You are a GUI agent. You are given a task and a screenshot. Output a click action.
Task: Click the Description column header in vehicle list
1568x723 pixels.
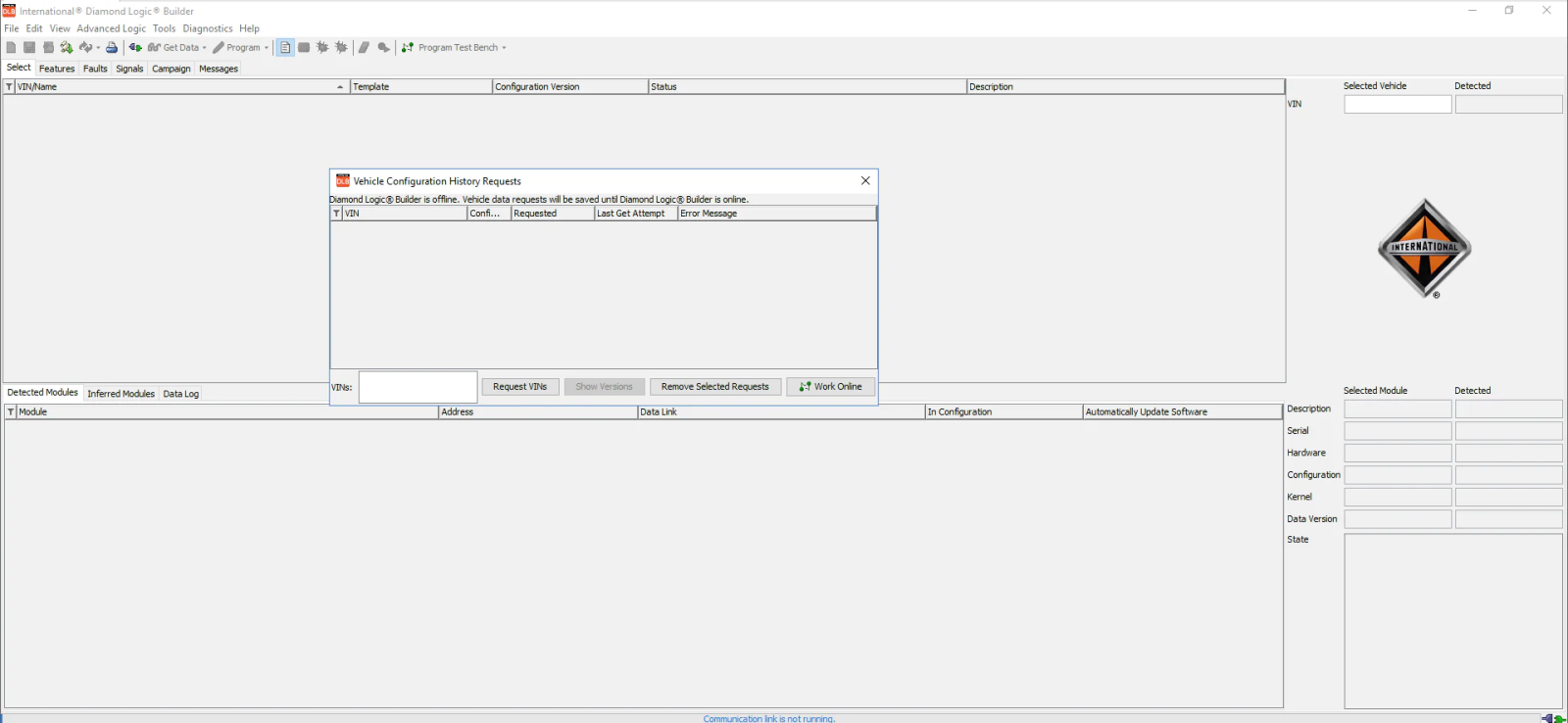pyautogui.click(x=1125, y=87)
